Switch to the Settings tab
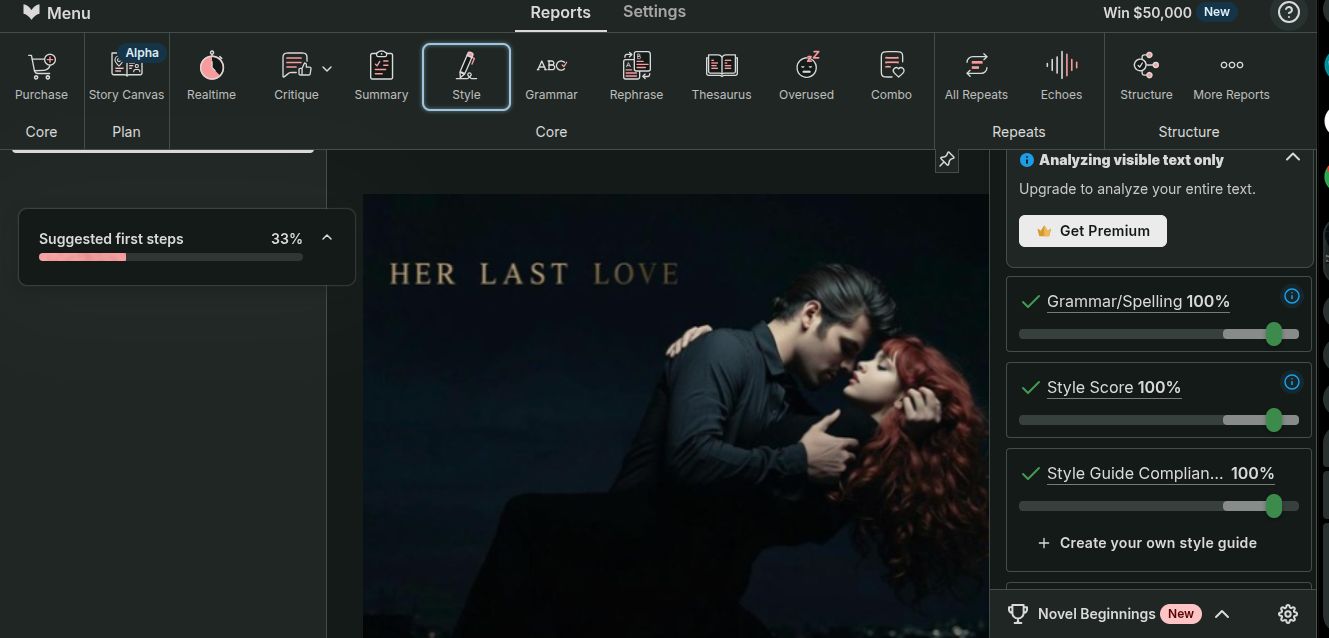The image size is (1329, 638). point(654,12)
